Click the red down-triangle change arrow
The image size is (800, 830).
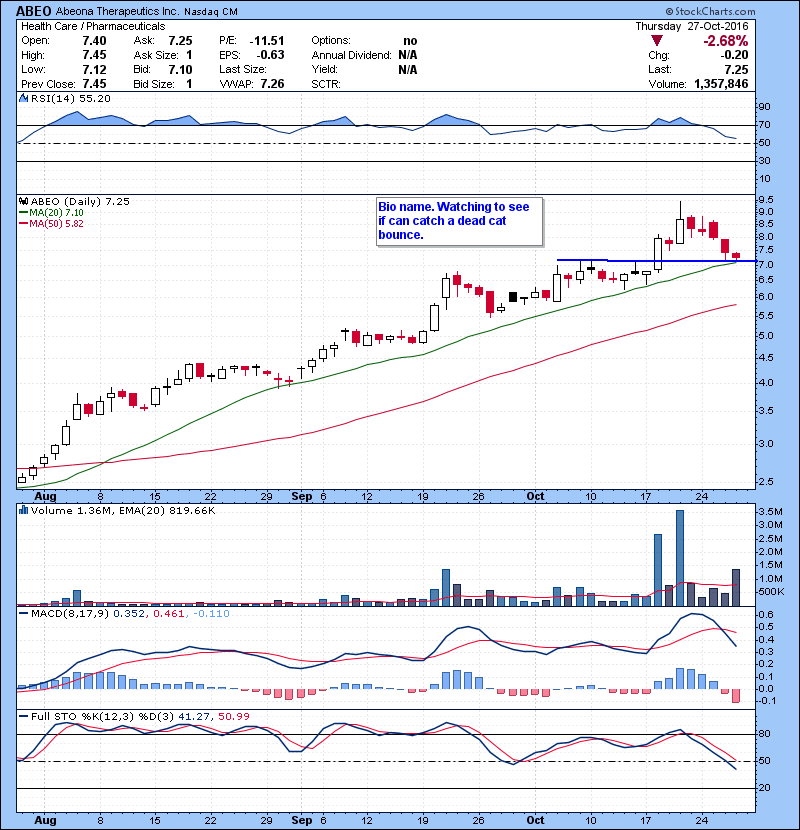[657, 41]
